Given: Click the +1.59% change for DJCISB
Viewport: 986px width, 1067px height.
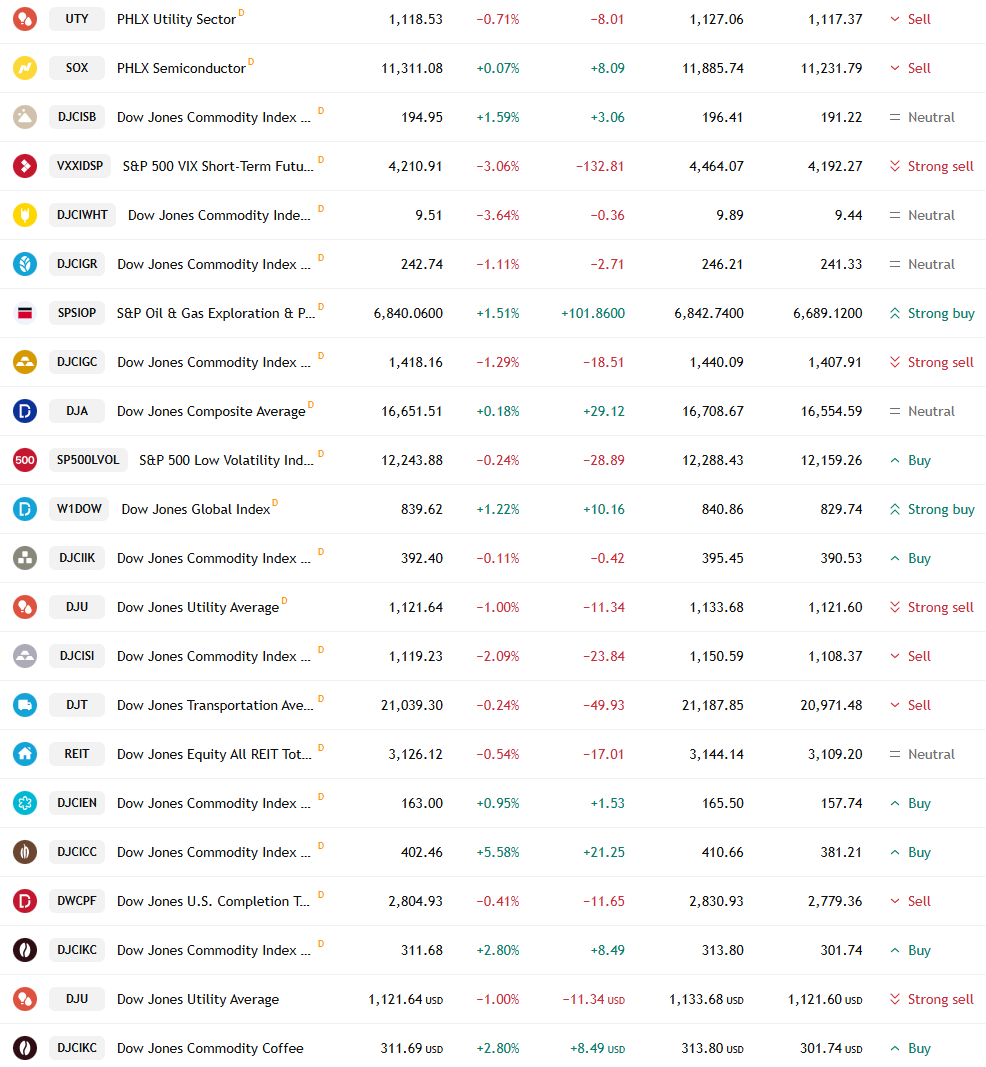Looking at the screenshot, I should pyautogui.click(x=497, y=117).
